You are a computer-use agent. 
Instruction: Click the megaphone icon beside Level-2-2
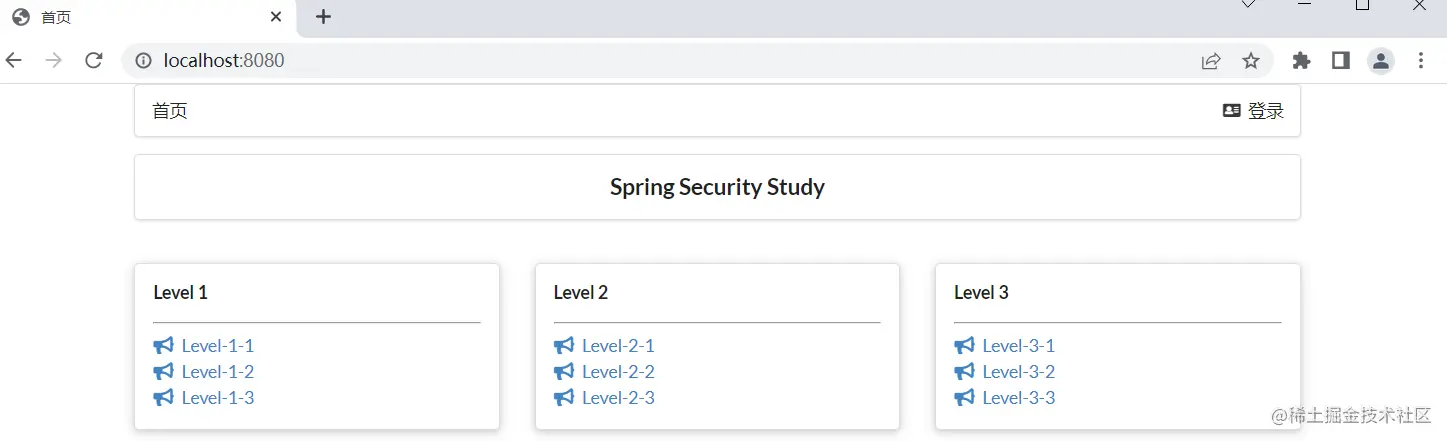564,372
